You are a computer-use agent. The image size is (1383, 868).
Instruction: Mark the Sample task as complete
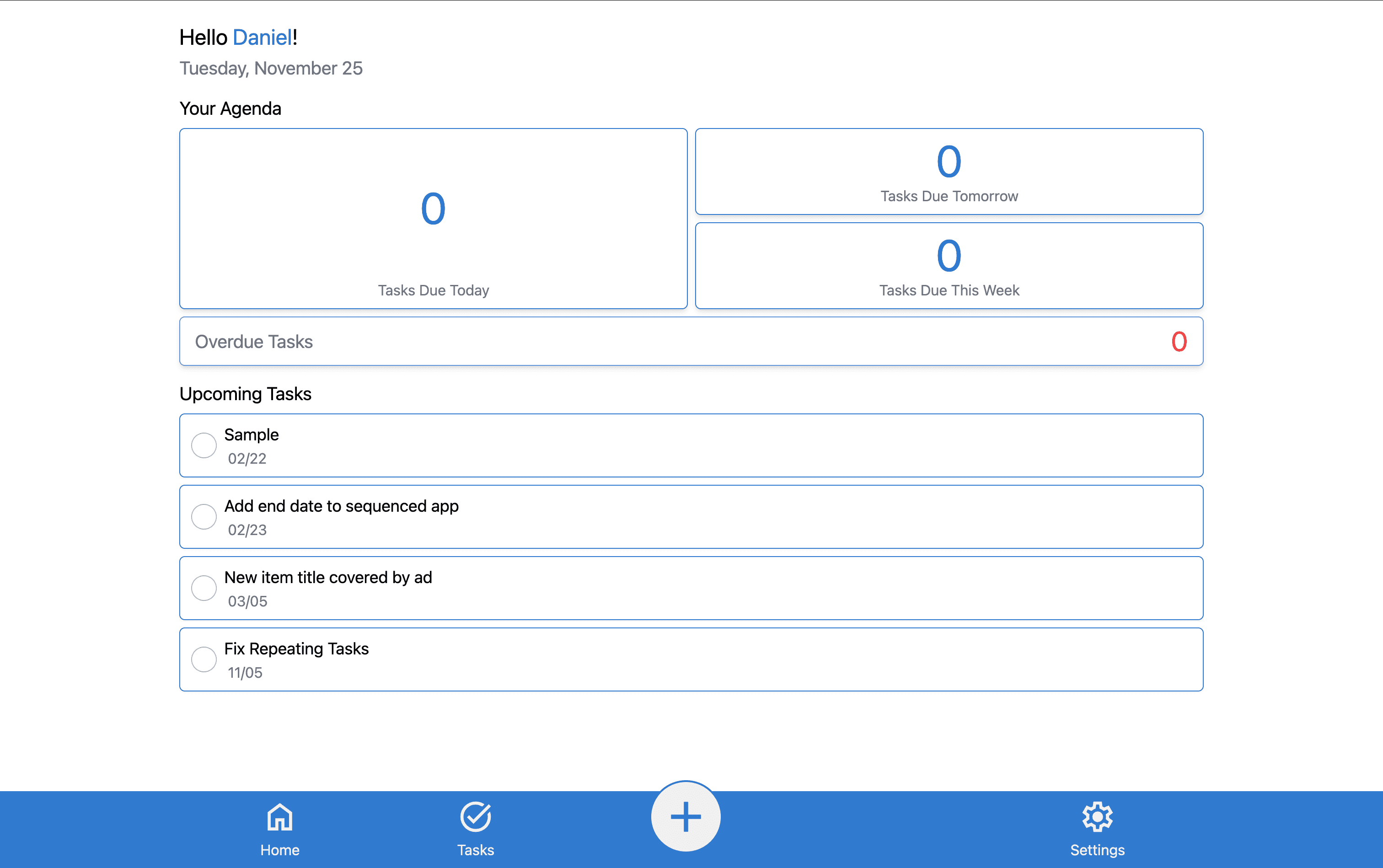(204, 445)
